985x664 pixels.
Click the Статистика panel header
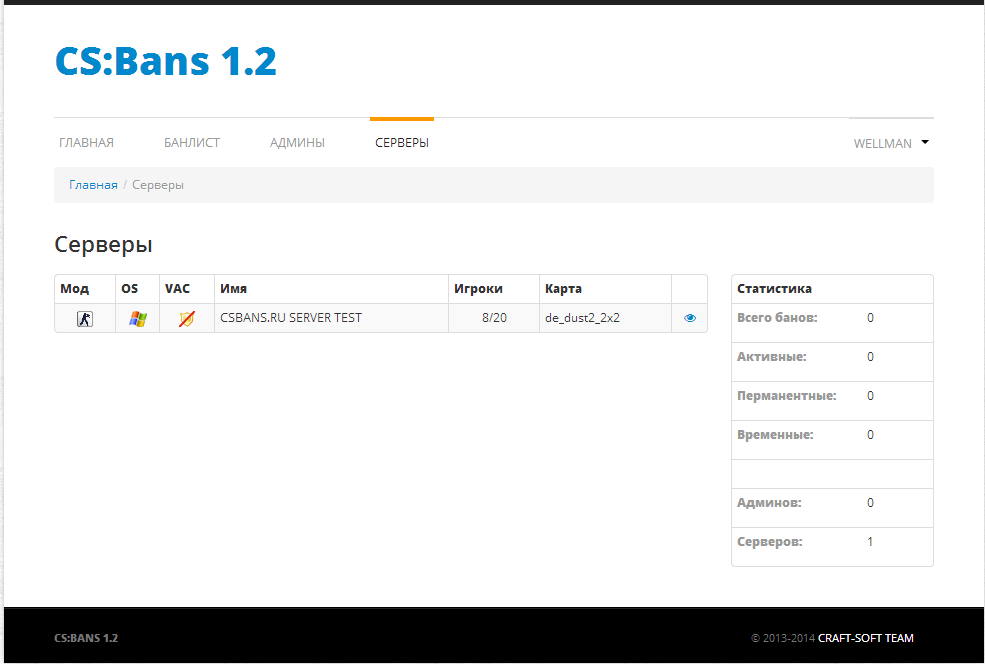tap(775, 289)
